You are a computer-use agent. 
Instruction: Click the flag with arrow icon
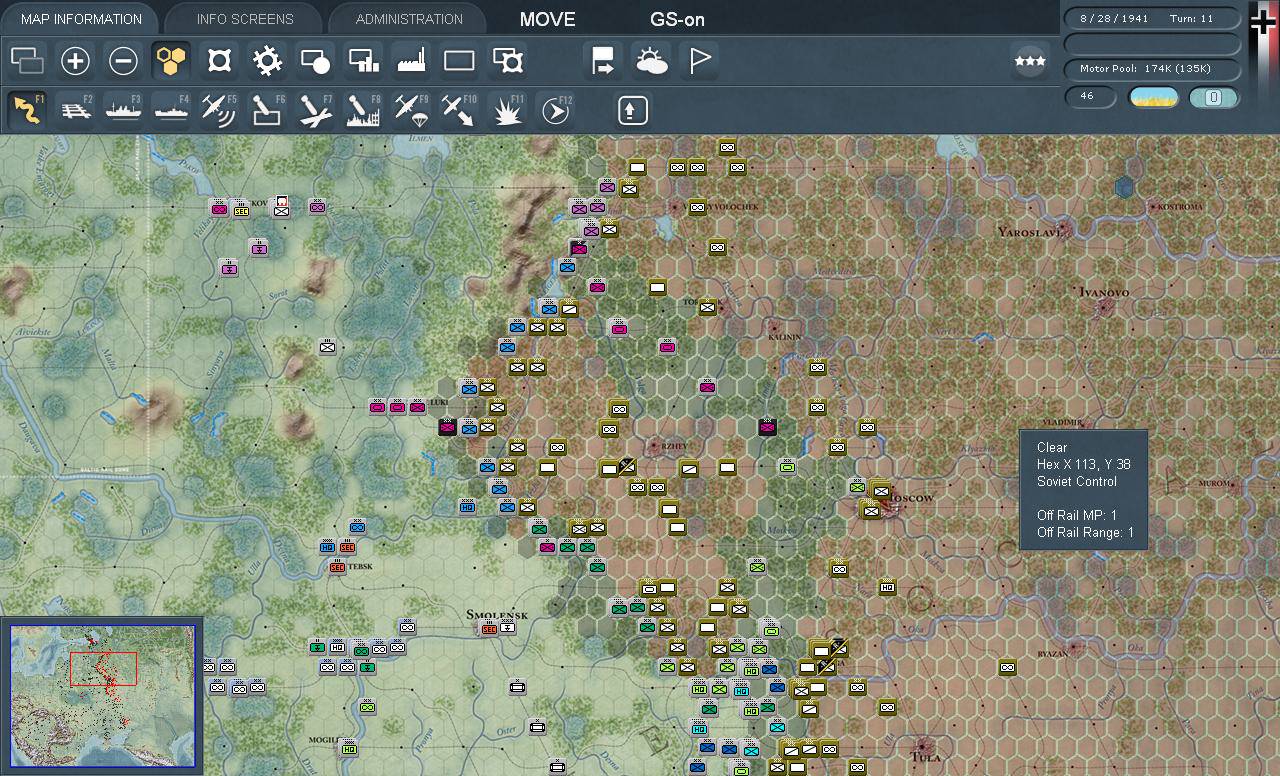(x=603, y=61)
